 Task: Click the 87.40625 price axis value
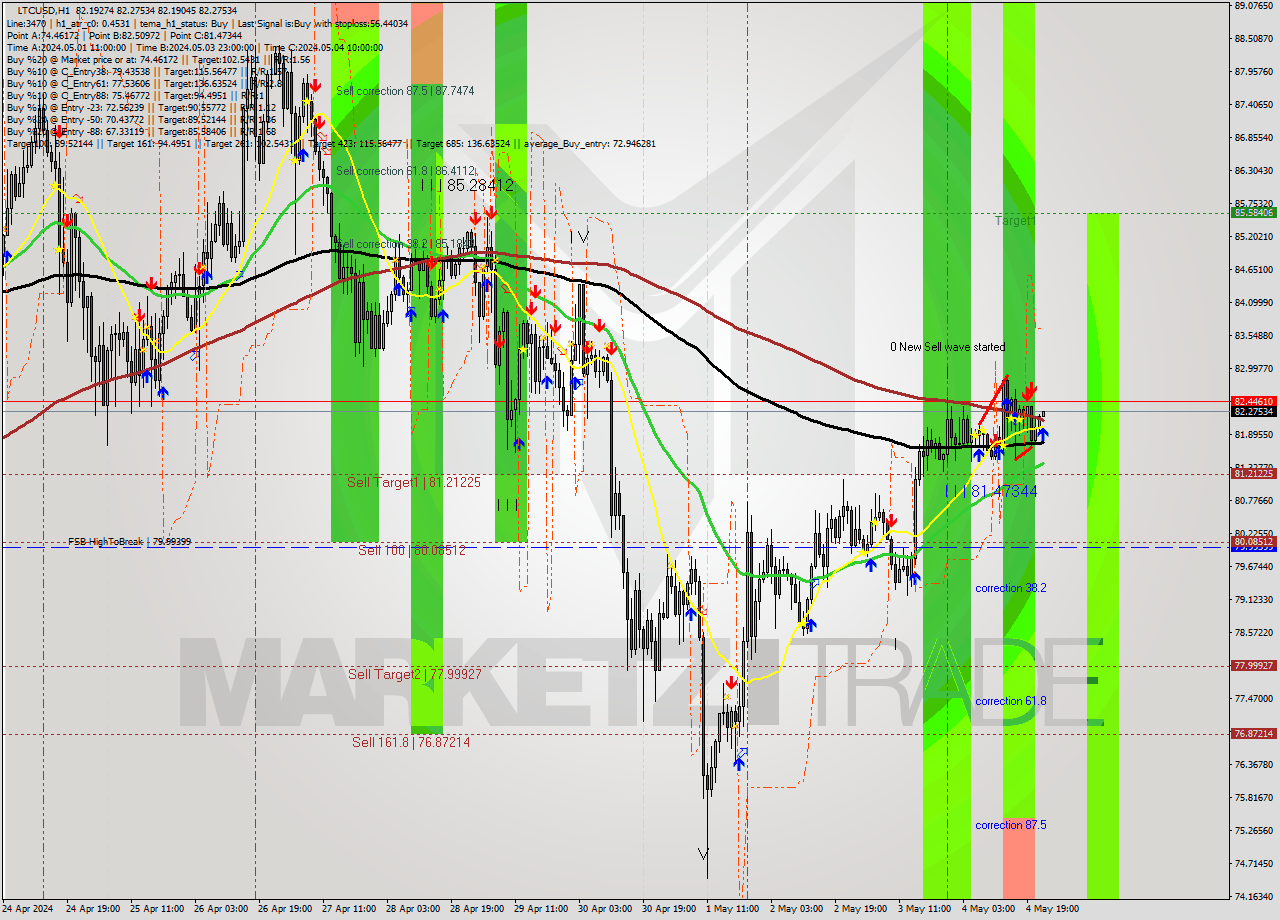[1254, 104]
